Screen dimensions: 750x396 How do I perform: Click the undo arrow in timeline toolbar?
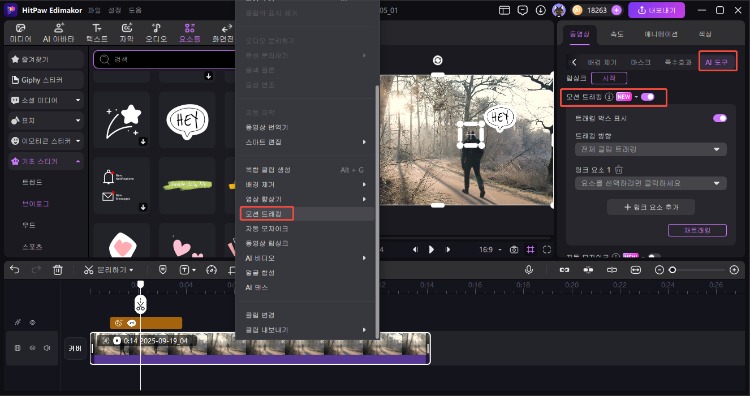(14, 270)
